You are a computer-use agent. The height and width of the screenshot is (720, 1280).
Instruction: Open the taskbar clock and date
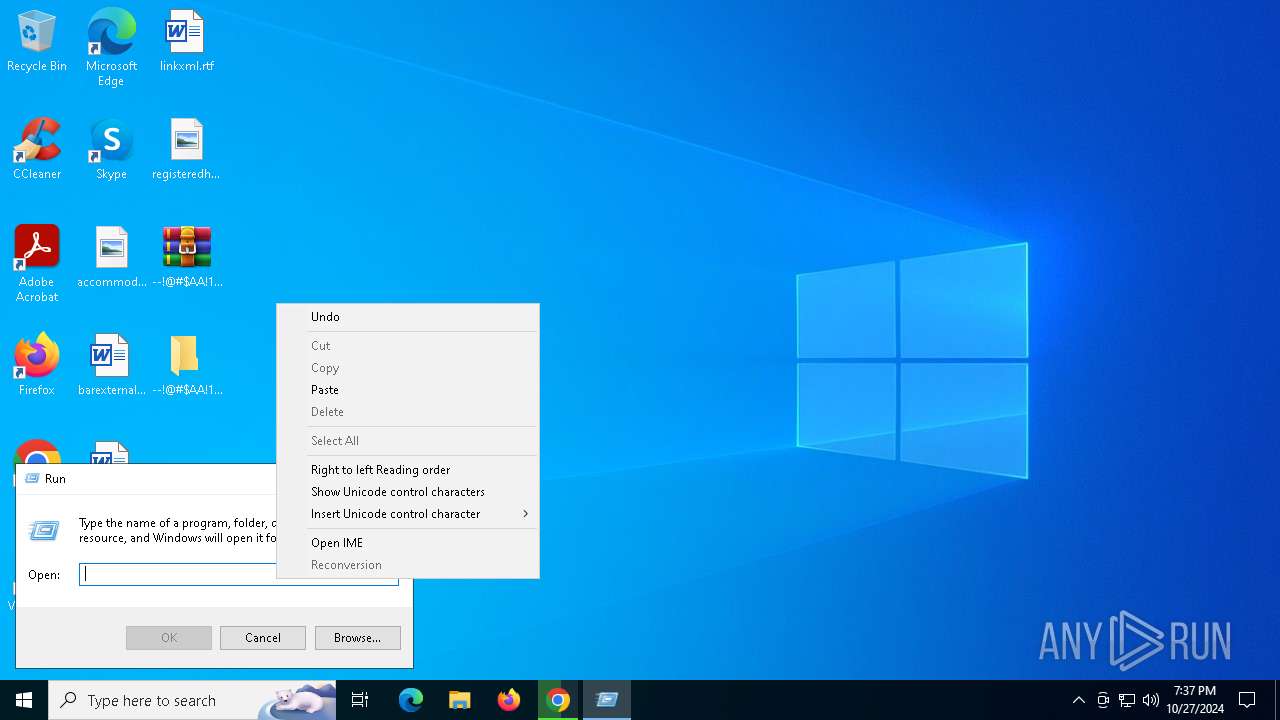tap(1195, 700)
